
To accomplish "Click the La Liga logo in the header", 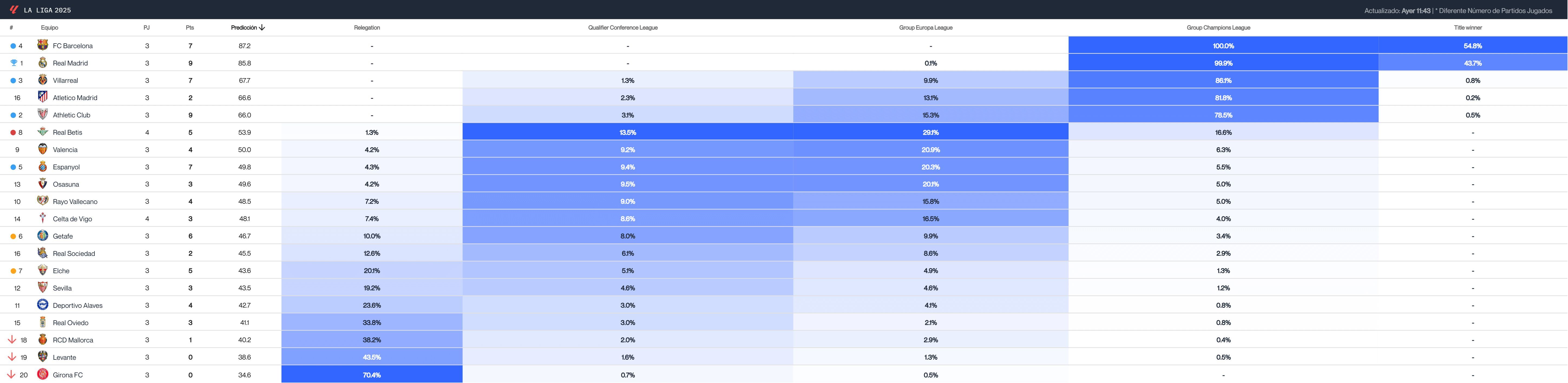I will 12,10.
